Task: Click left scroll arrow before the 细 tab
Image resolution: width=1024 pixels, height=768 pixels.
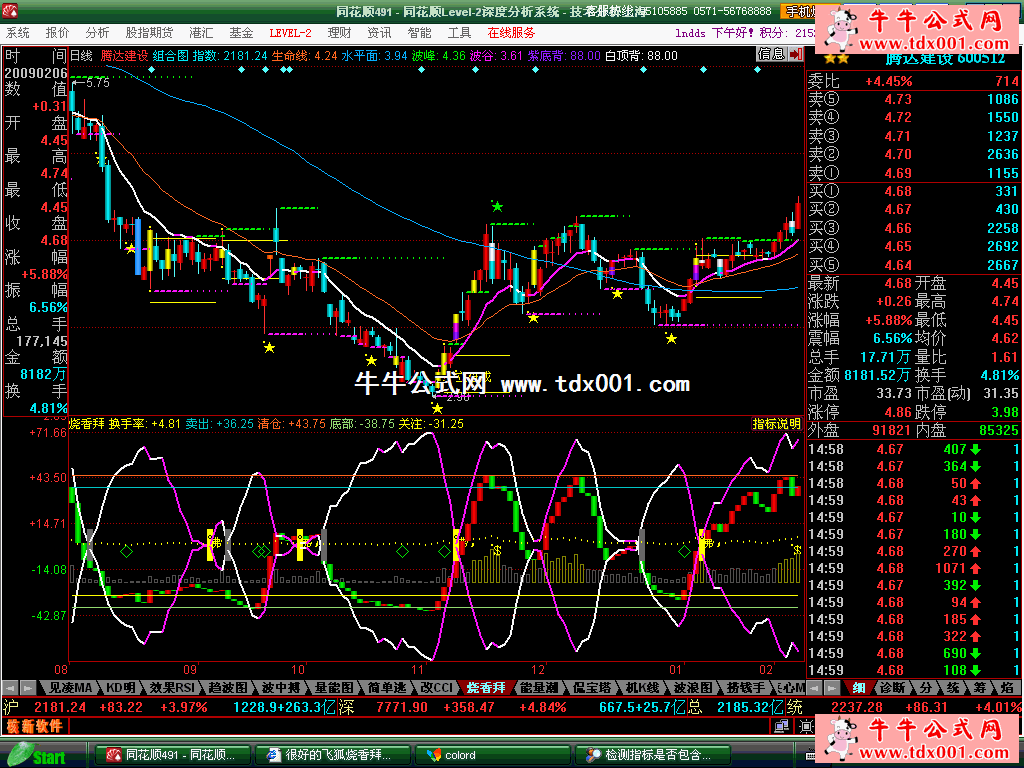Action: (x=816, y=688)
